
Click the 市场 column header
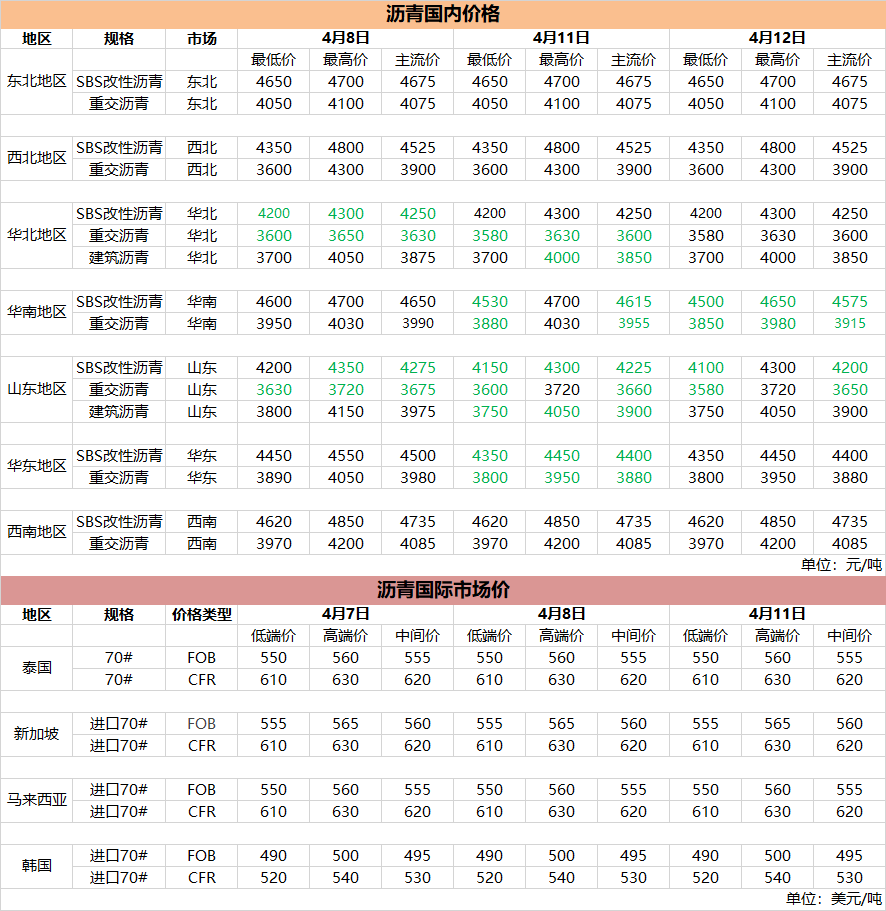(201, 38)
